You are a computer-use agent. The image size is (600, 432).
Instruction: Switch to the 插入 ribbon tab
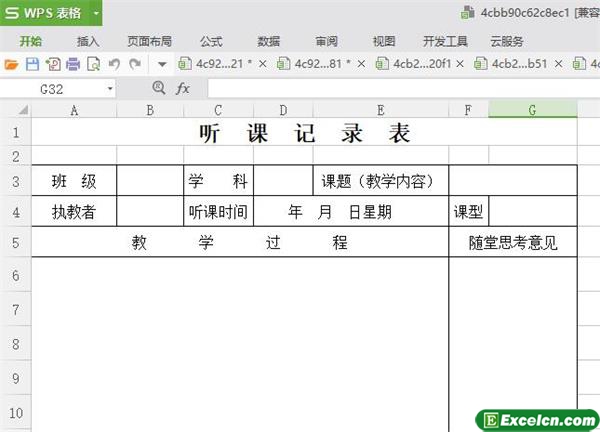pyautogui.click(x=88, y=41)
